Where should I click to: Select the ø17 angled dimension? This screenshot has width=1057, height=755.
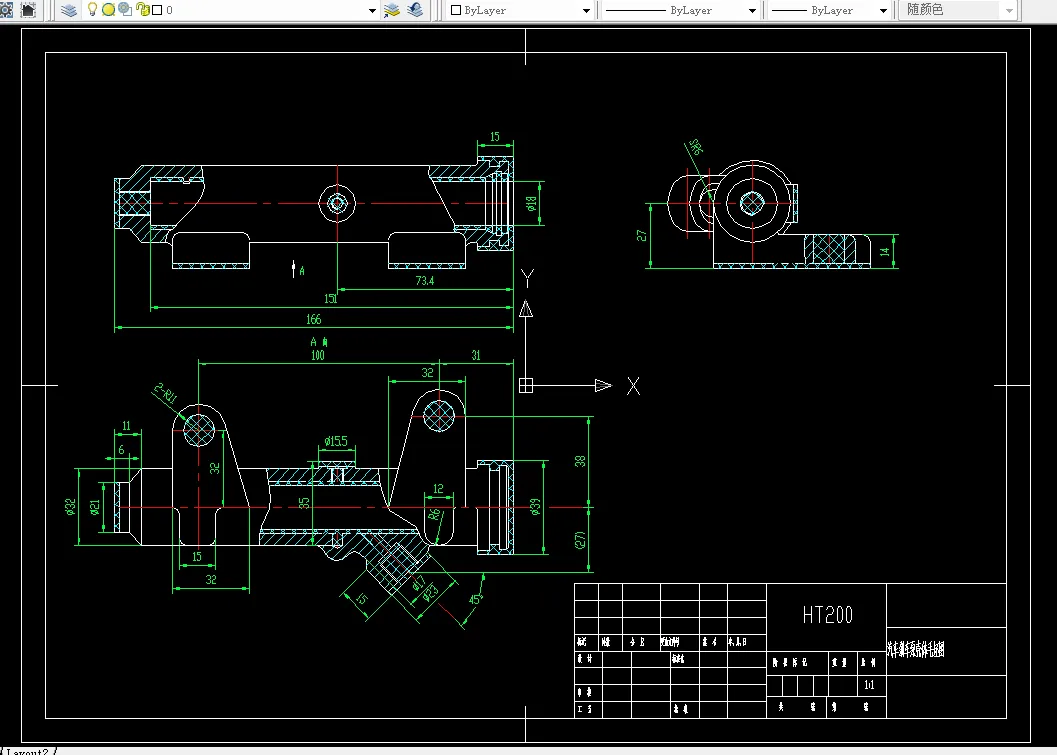(419, 583)
